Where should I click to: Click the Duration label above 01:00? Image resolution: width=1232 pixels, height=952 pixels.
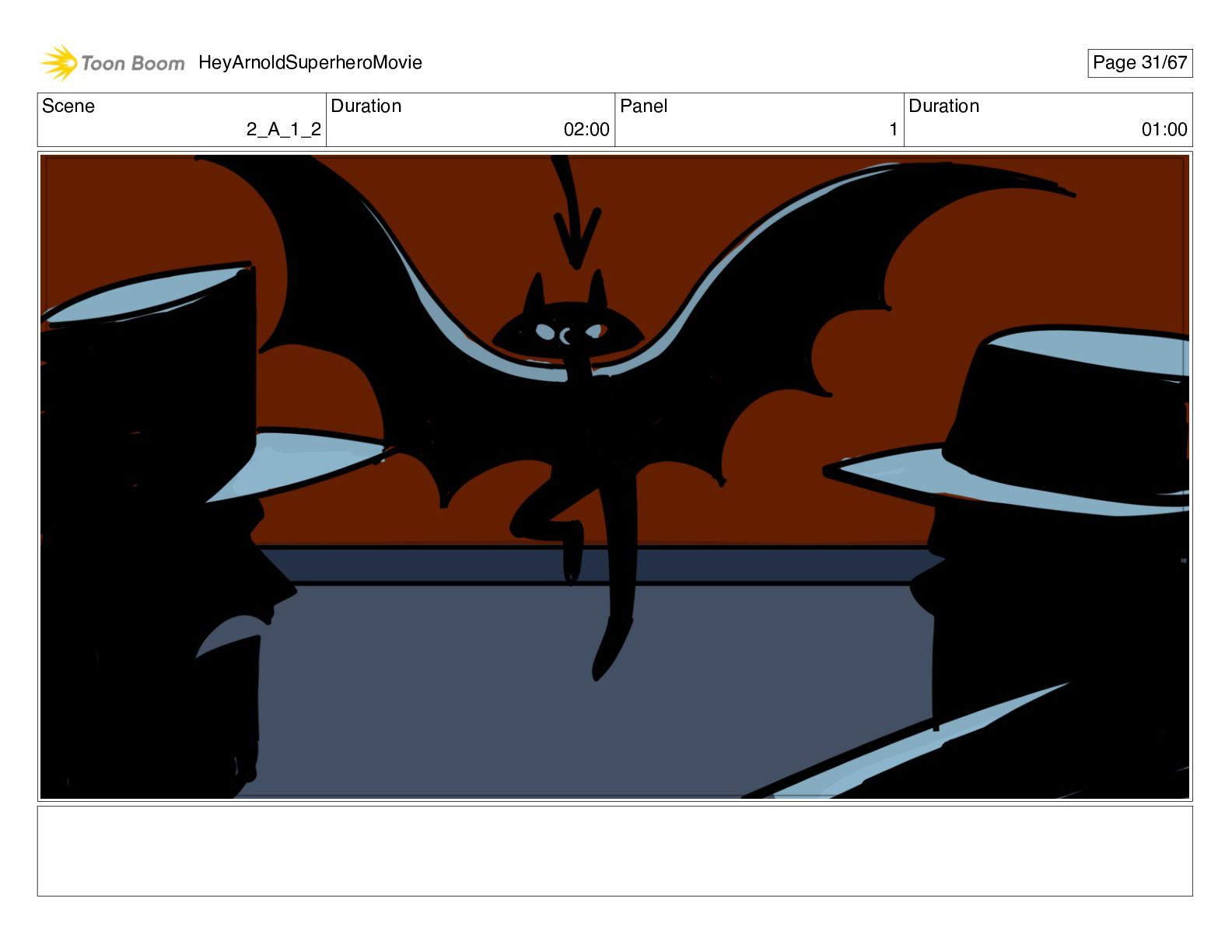pyautogui.click(x=944, y=106)
